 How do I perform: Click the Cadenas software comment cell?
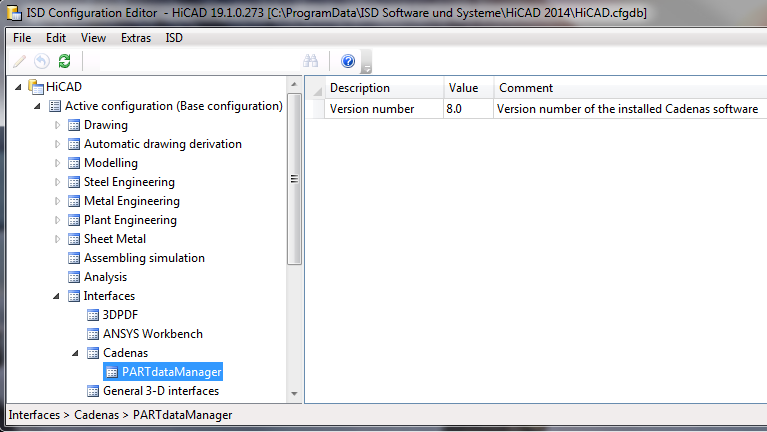point(630,109)
